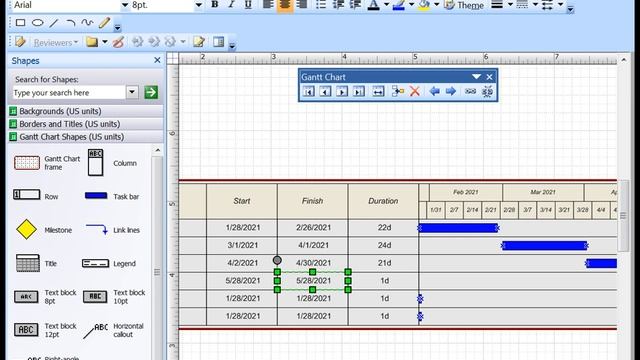Image resolution: width=640 pixels, height=360 pixels.
Task: Toggle Align Right
Action: (x=302, y=5)
